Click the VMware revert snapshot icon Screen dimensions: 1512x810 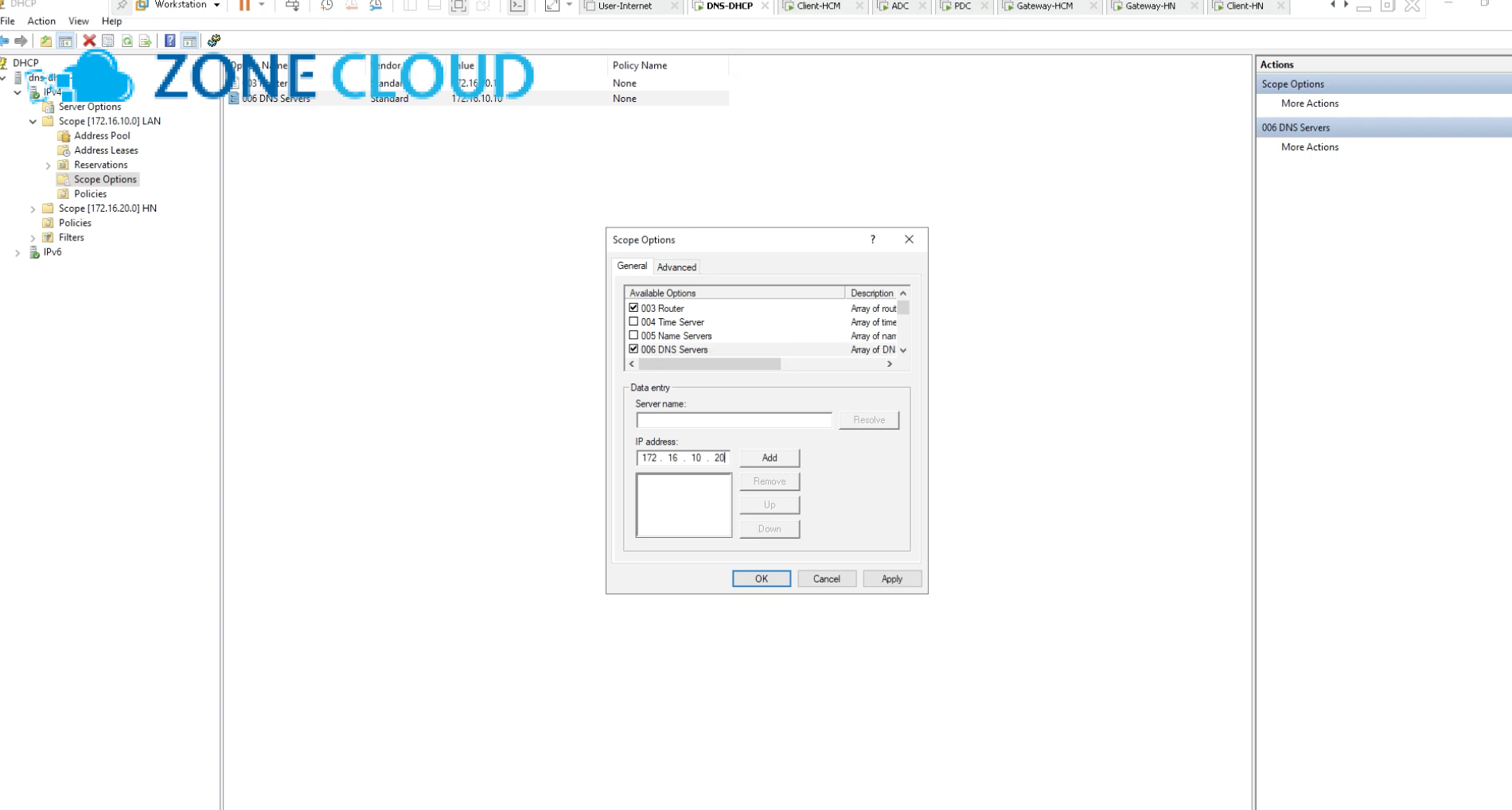tap(351, 6)
